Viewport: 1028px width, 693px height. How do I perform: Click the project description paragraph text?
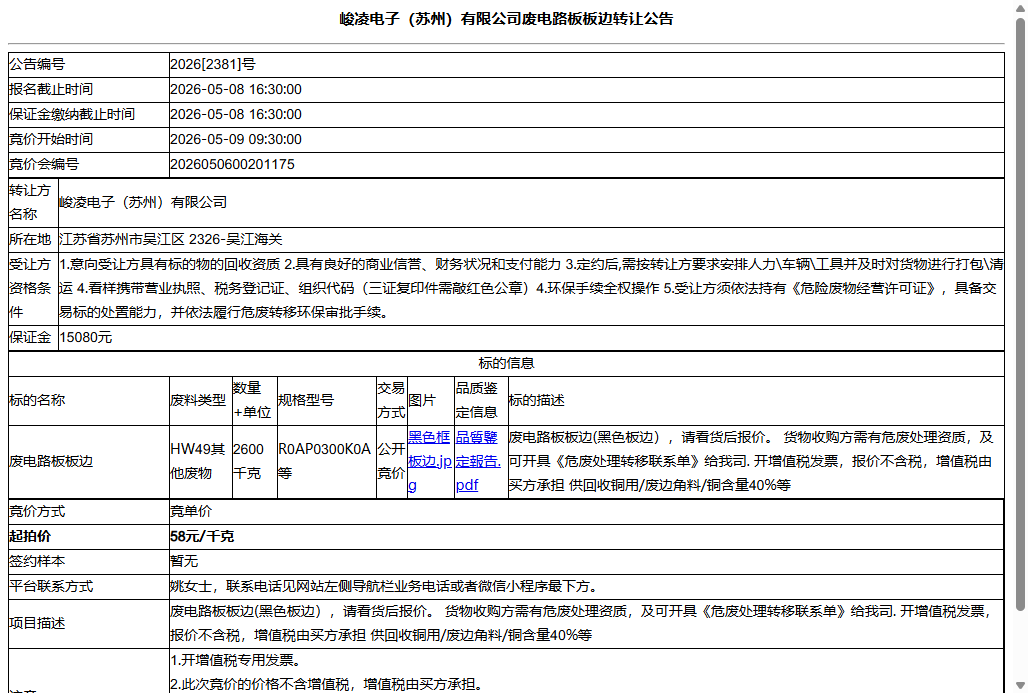coord(583,624)
